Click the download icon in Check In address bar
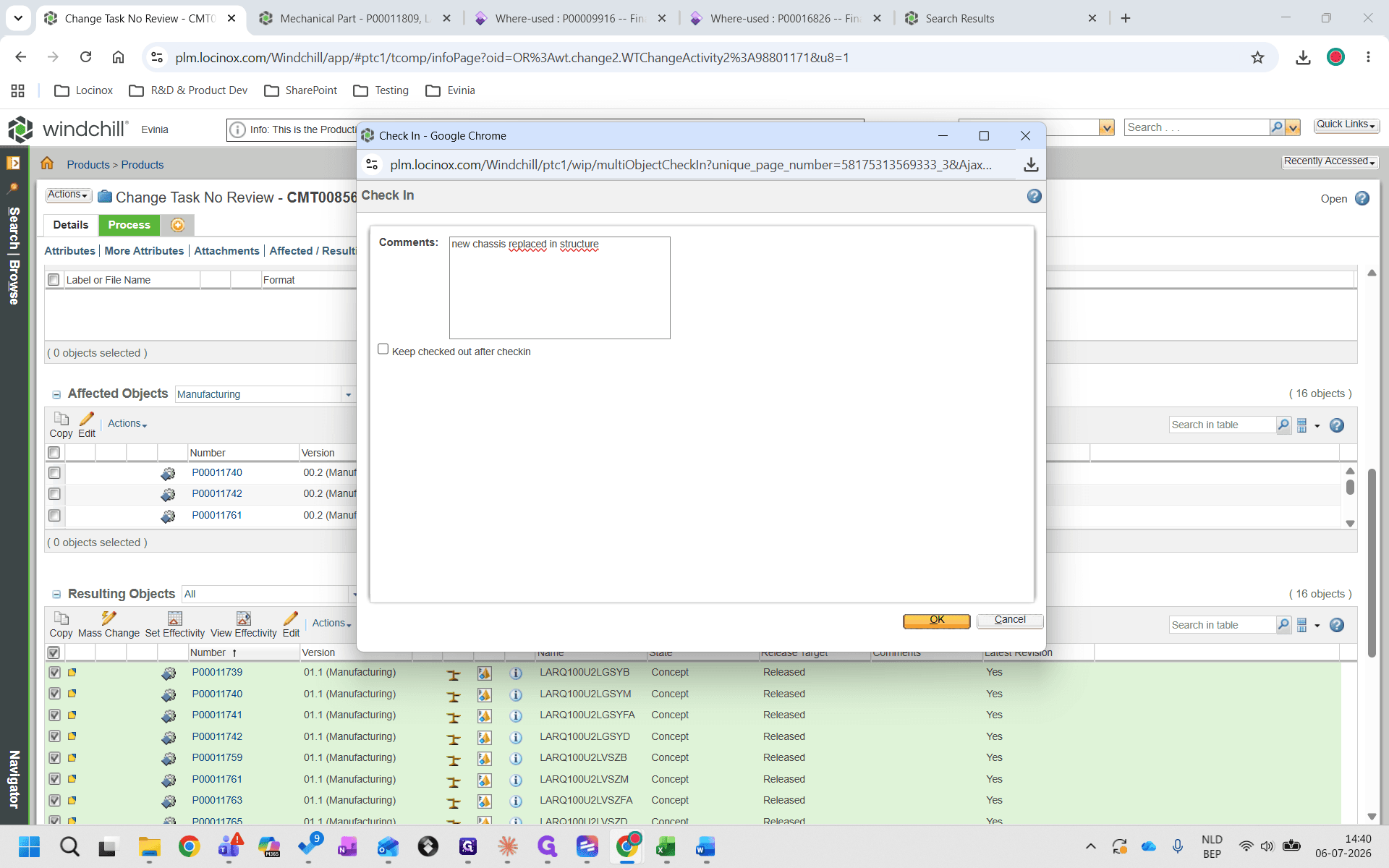Viewport: 1389px width, 868px height. [x=1031, y=165]
